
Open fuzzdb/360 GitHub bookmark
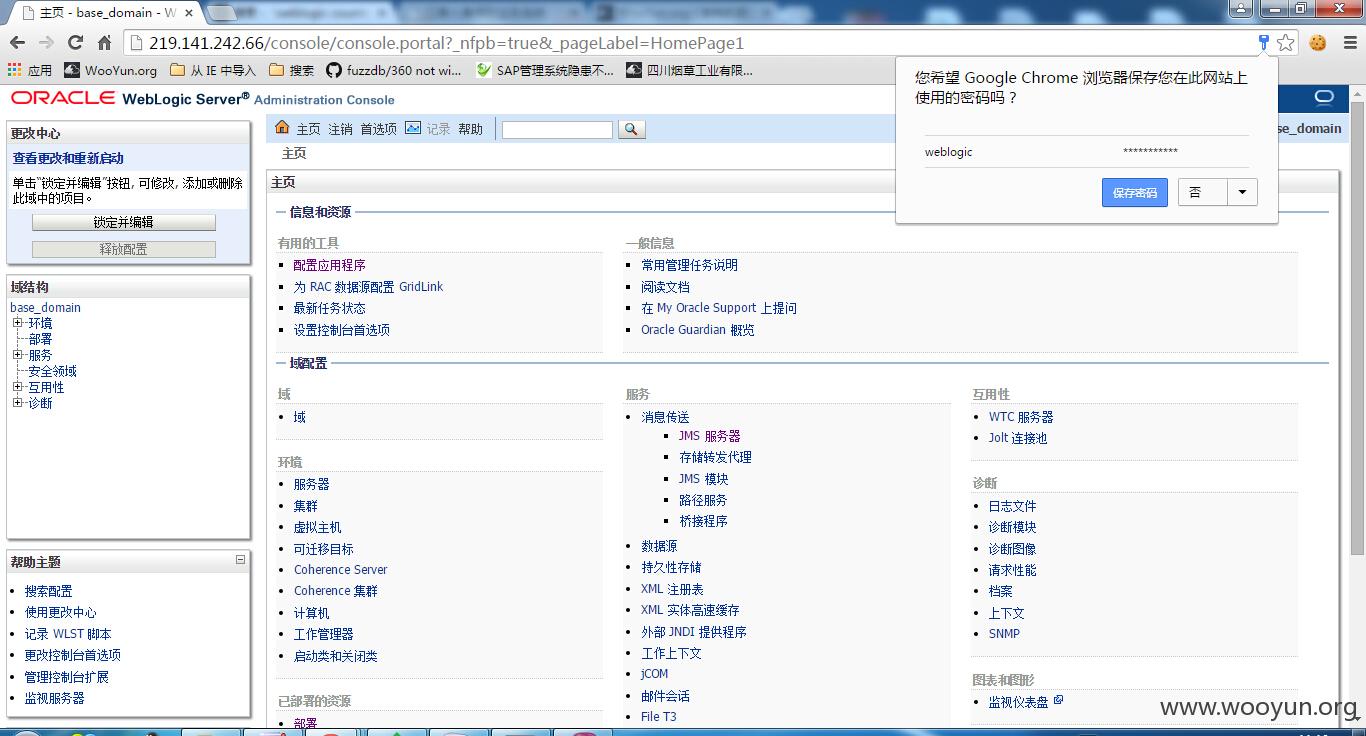[x=394, y=70]
